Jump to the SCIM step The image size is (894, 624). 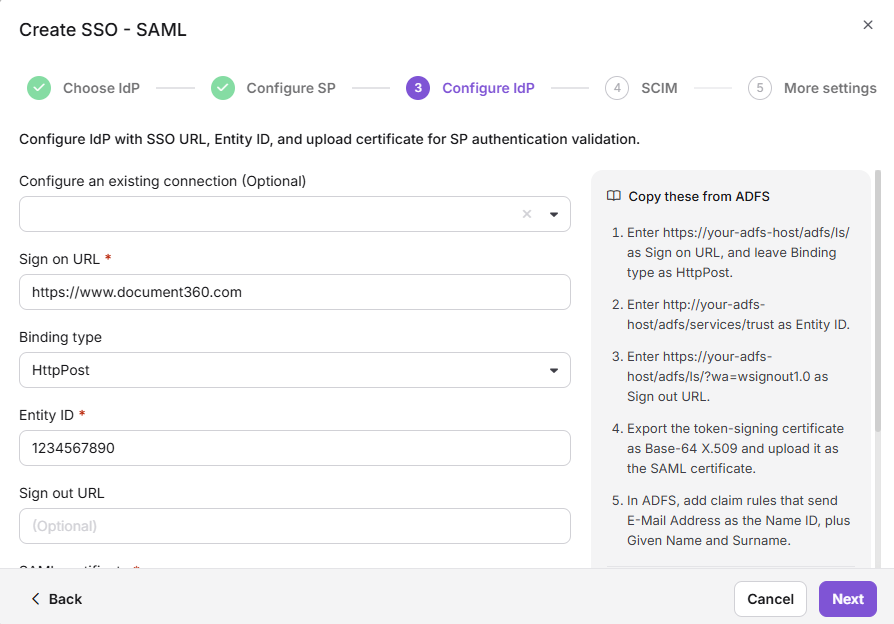(659, 88)
